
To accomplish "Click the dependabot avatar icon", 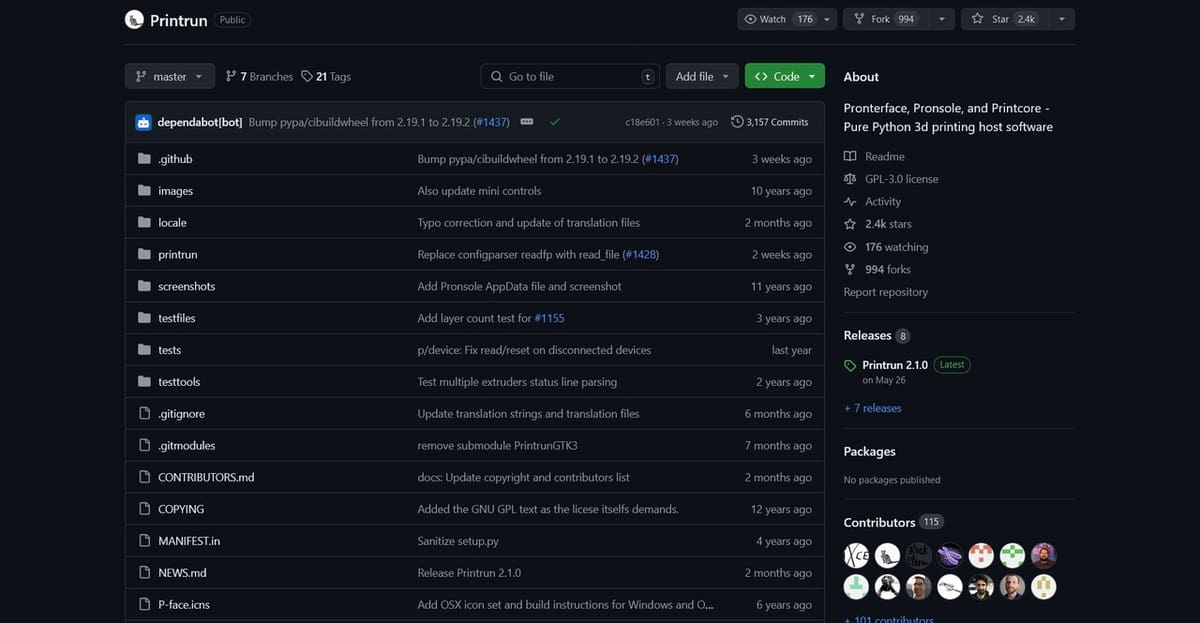I will (144, 122).
